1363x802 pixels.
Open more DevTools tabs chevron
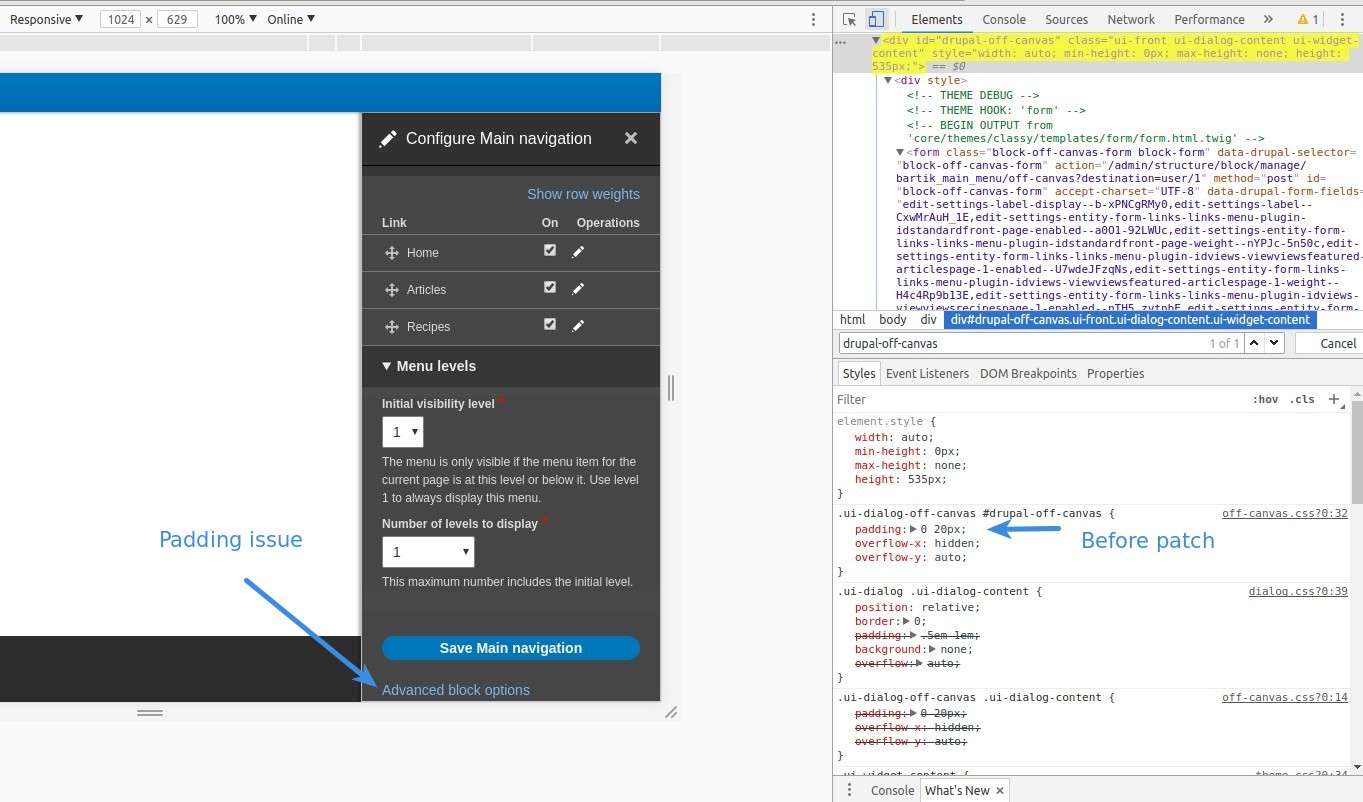click(x=1268, y=19)
